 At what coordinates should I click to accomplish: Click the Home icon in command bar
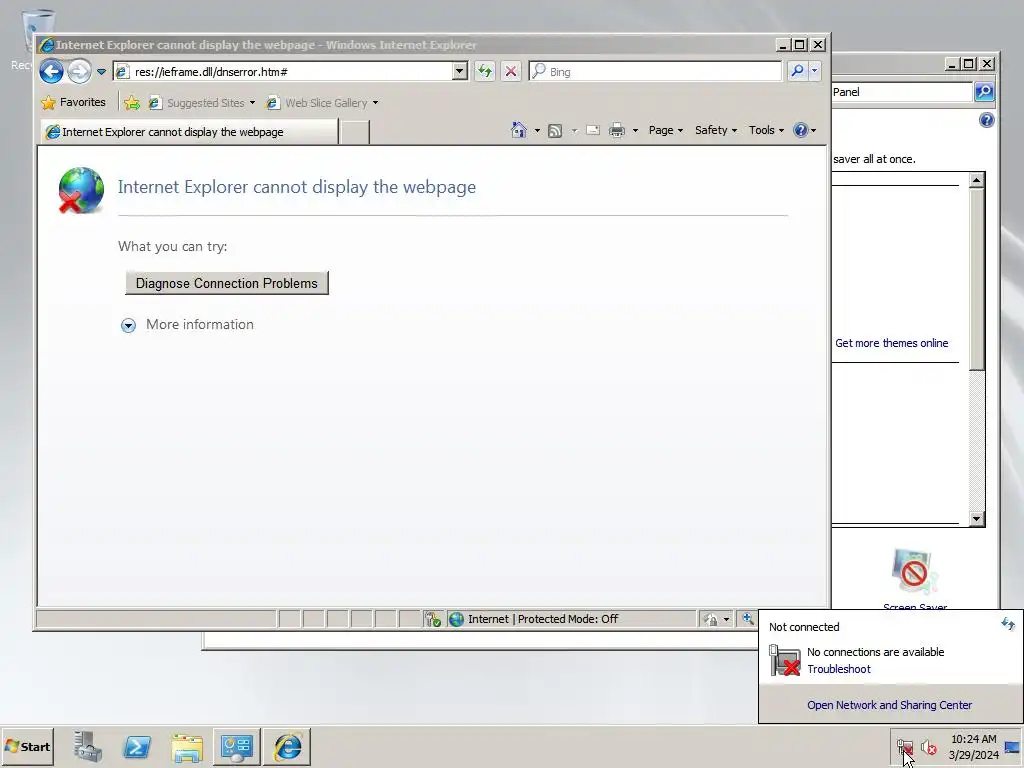pos(519,130)
